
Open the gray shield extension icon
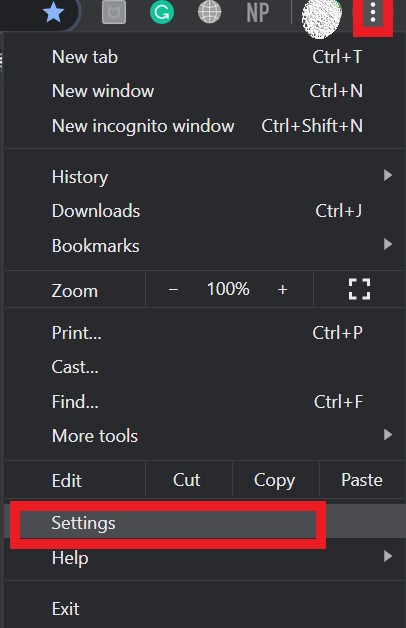[x=114, y=12]
